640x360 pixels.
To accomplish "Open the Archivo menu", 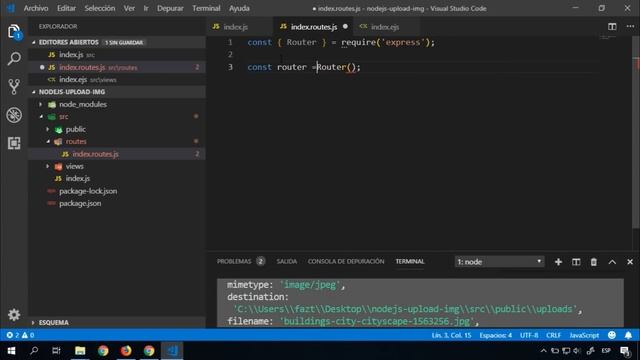I will point(36,8).
